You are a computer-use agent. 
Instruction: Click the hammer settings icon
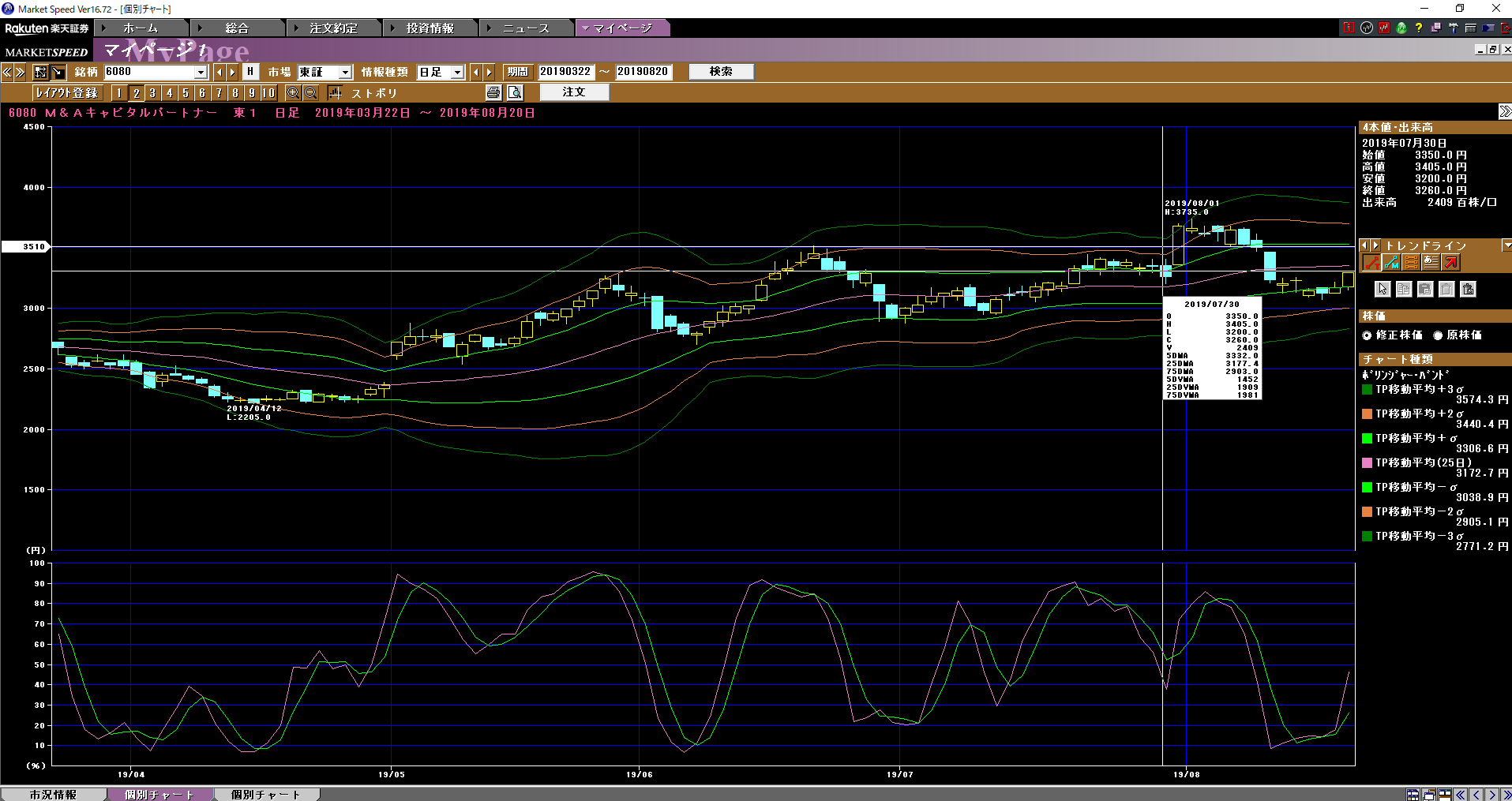click(x=1453, y=28)
